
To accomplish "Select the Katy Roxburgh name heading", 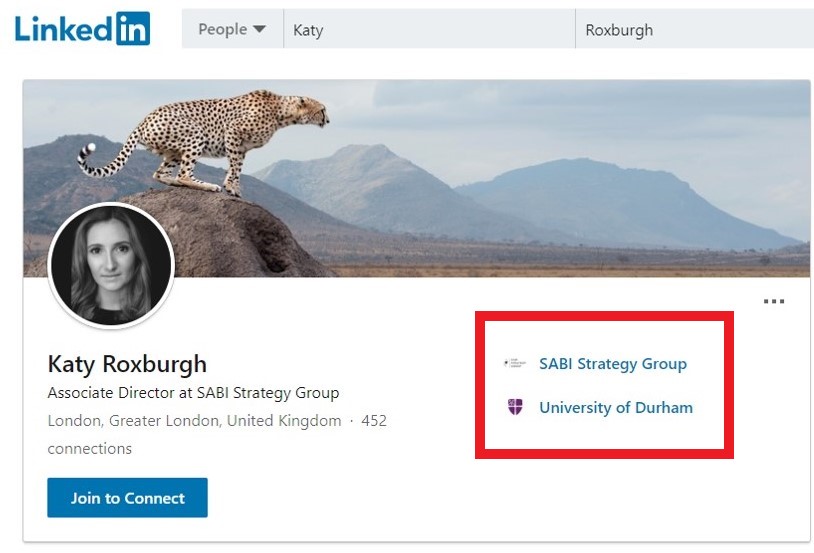I will (127, 363).
